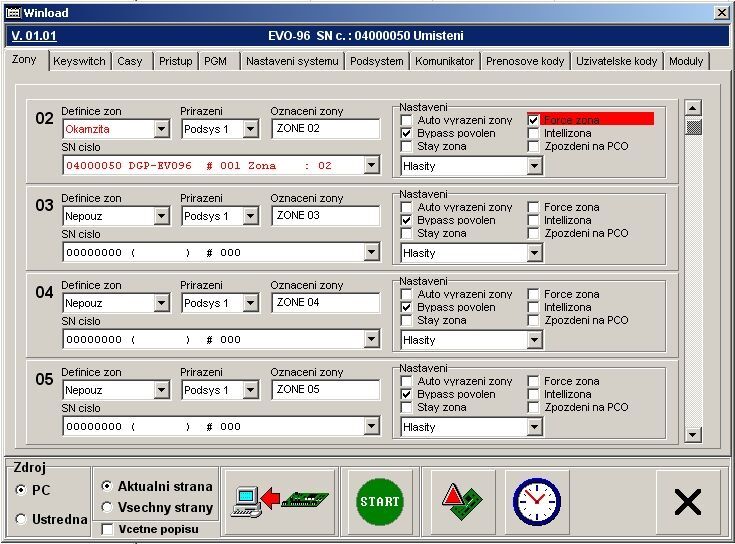The height and width of the screenshot is (544, 735).
Task: Expand Prirazeni dropdown for zone 04
Action: (x=250, y=303)
